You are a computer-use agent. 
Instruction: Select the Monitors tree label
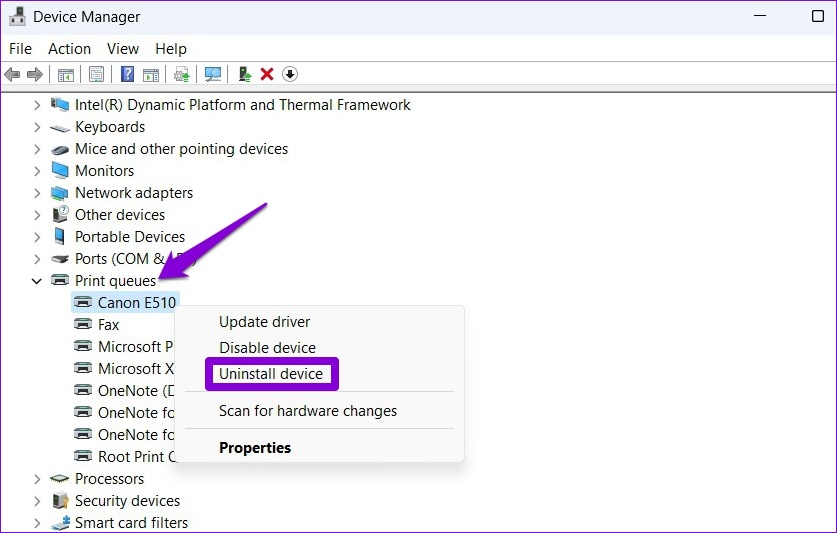(x=105, y=171)
